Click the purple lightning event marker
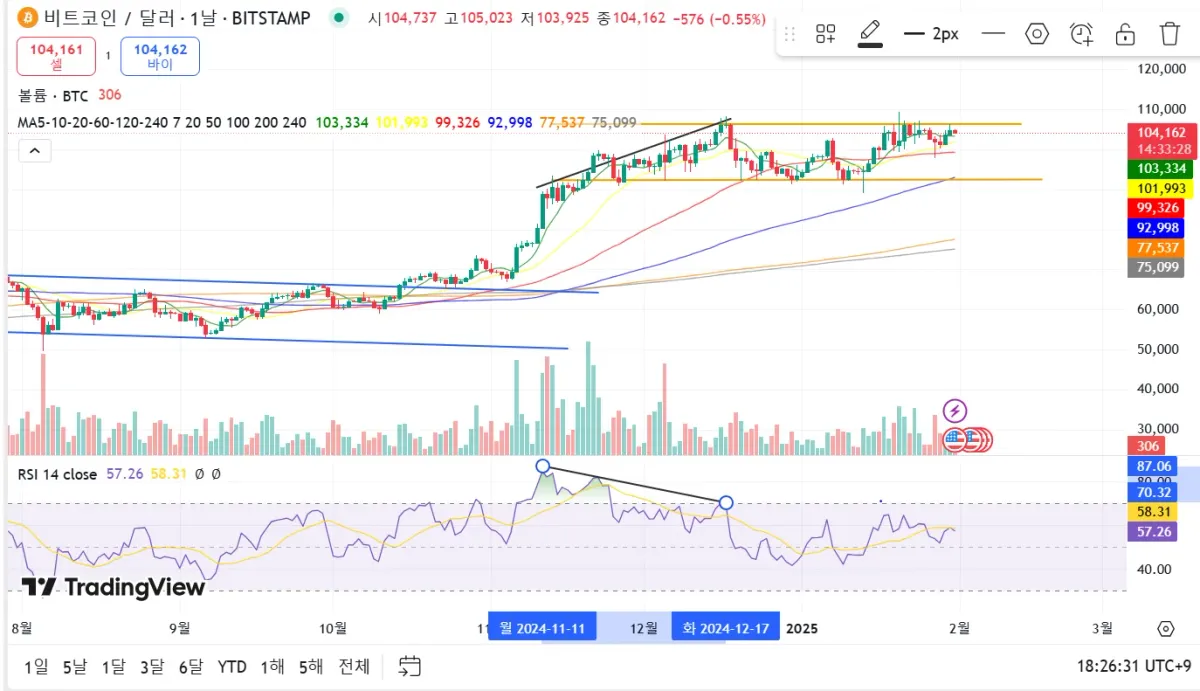The height and width of the screenshot is (691, 1200). (955, 410)
